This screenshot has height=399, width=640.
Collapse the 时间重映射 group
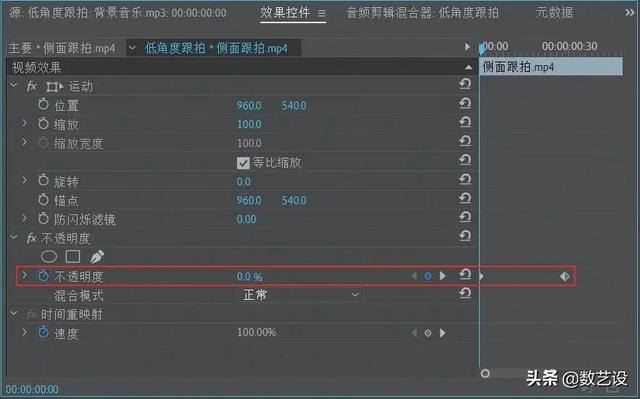click(x=14, y=313)
